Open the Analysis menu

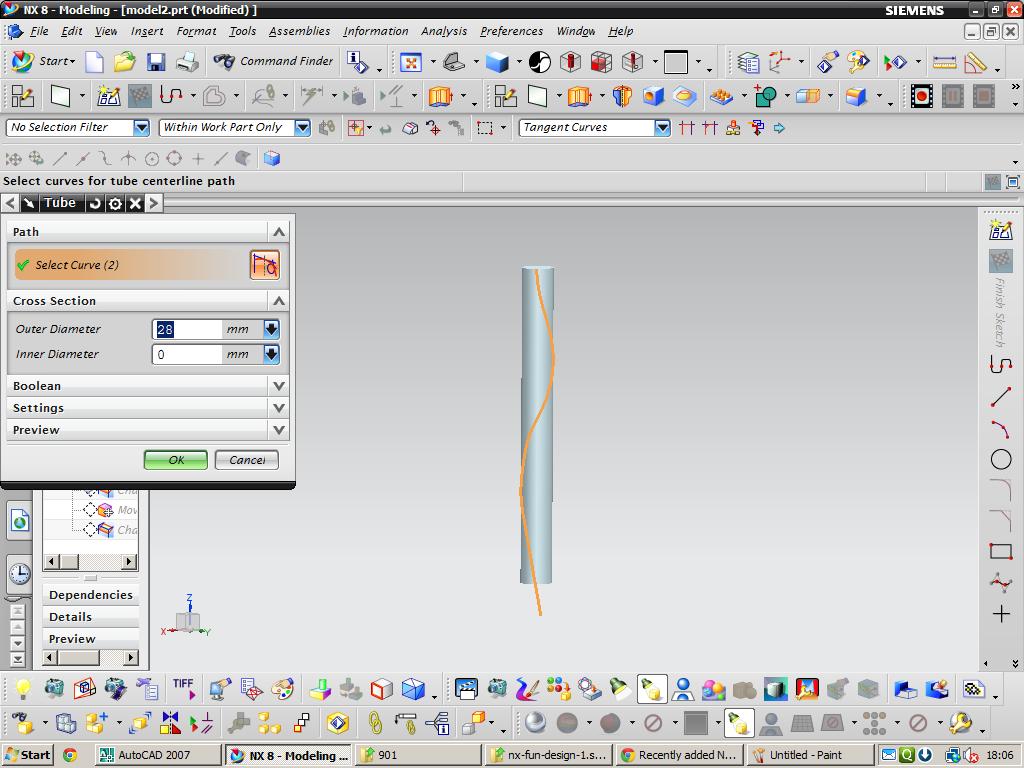(x=444, y=31)
